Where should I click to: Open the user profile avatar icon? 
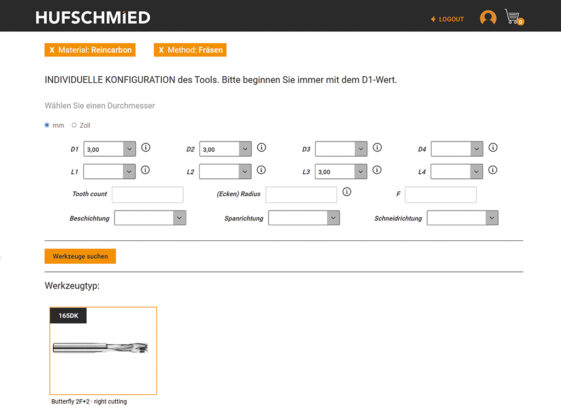click(x=488, y=17)
